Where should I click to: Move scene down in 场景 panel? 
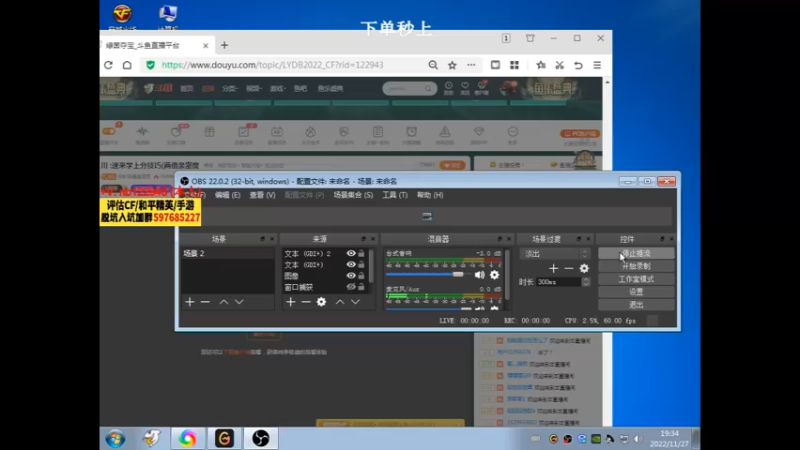pos(239,302)
